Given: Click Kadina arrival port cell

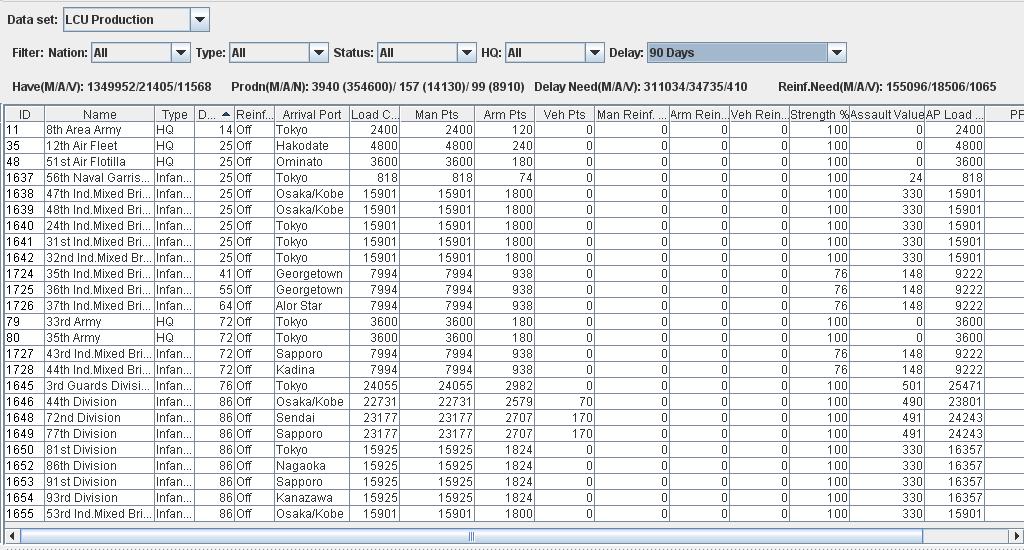Looking at the screenshot, I should click(x=312, y=370).
